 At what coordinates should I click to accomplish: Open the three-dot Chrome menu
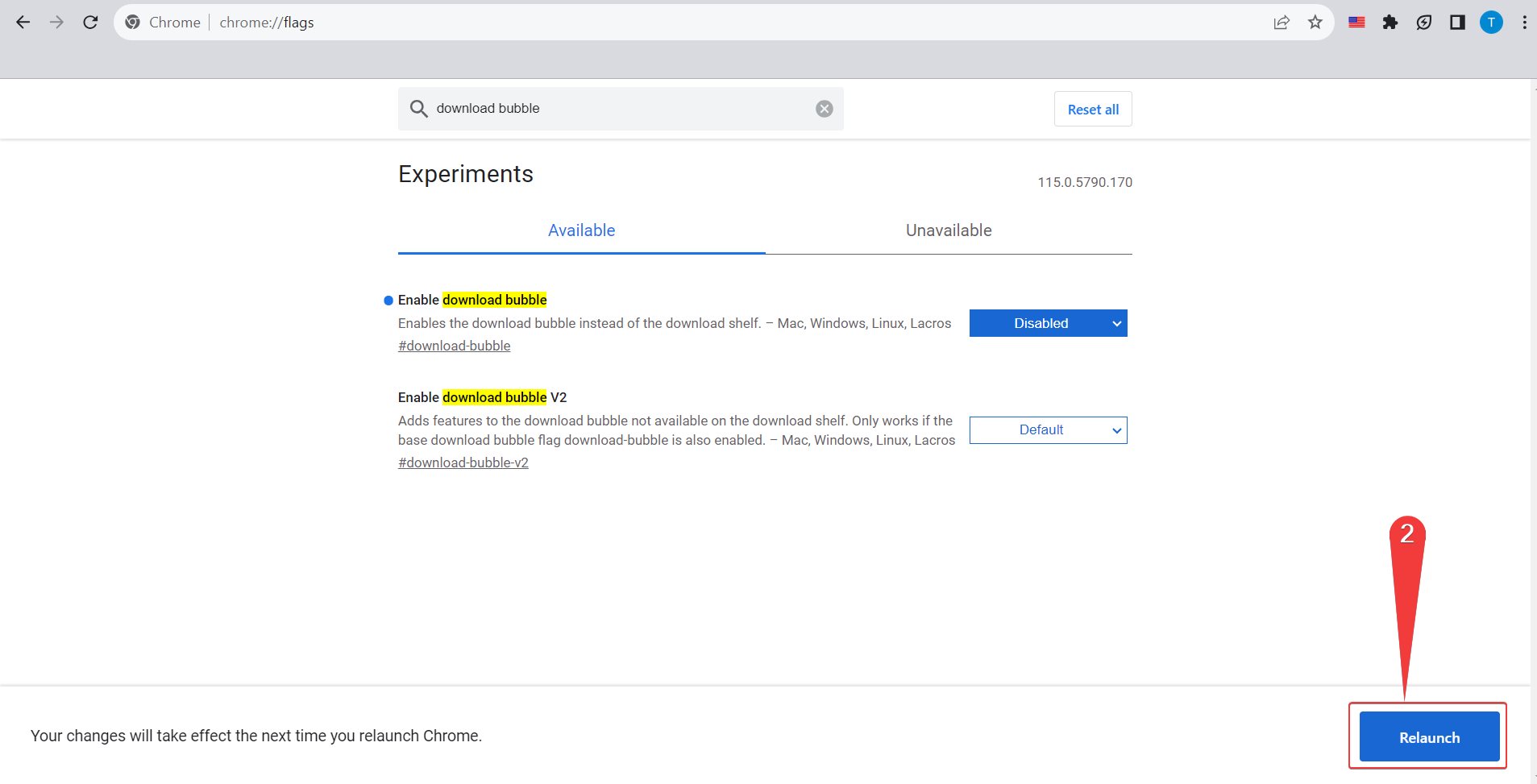(1524, 22)
